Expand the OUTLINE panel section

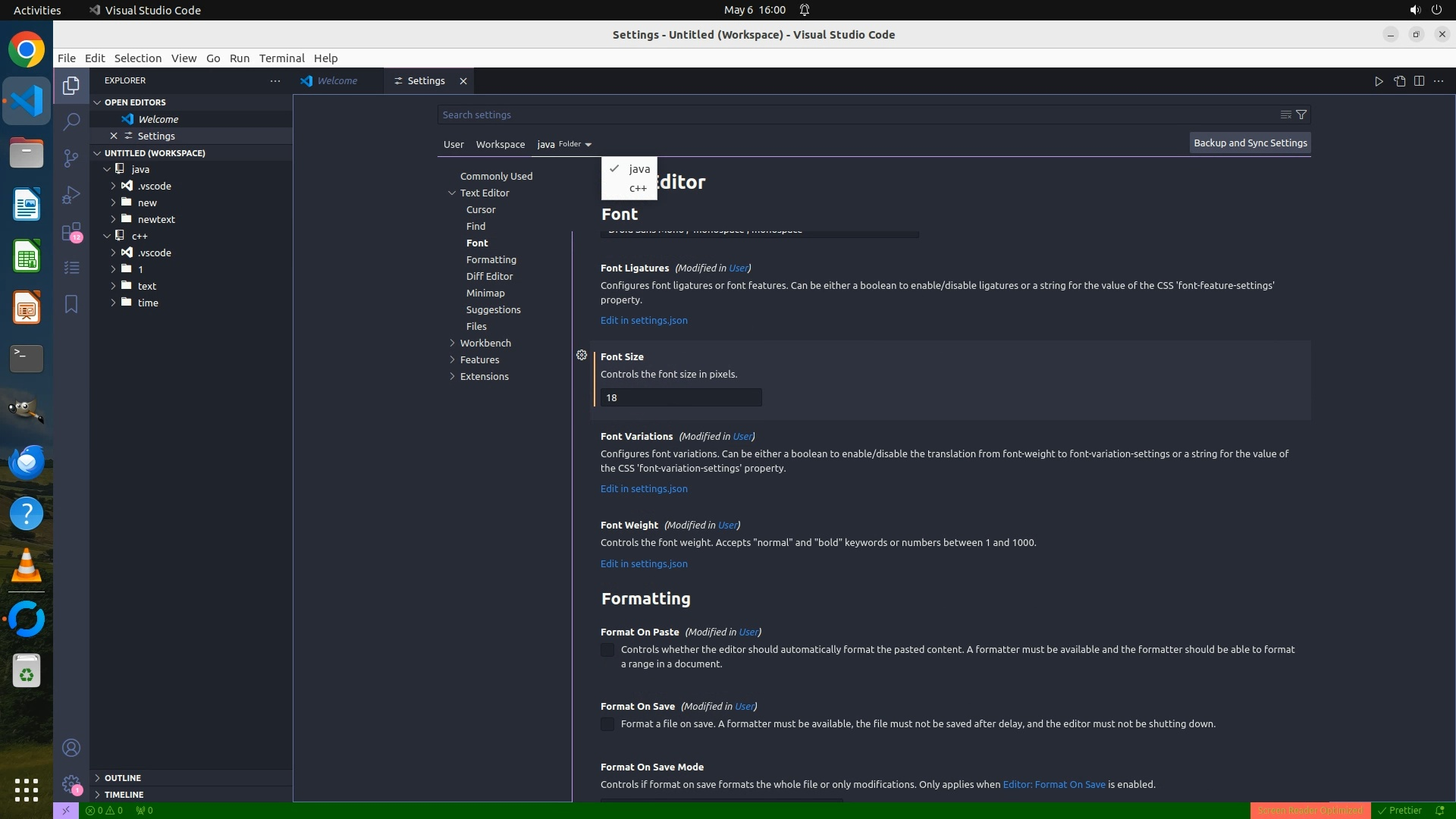(x=122, y=778)
